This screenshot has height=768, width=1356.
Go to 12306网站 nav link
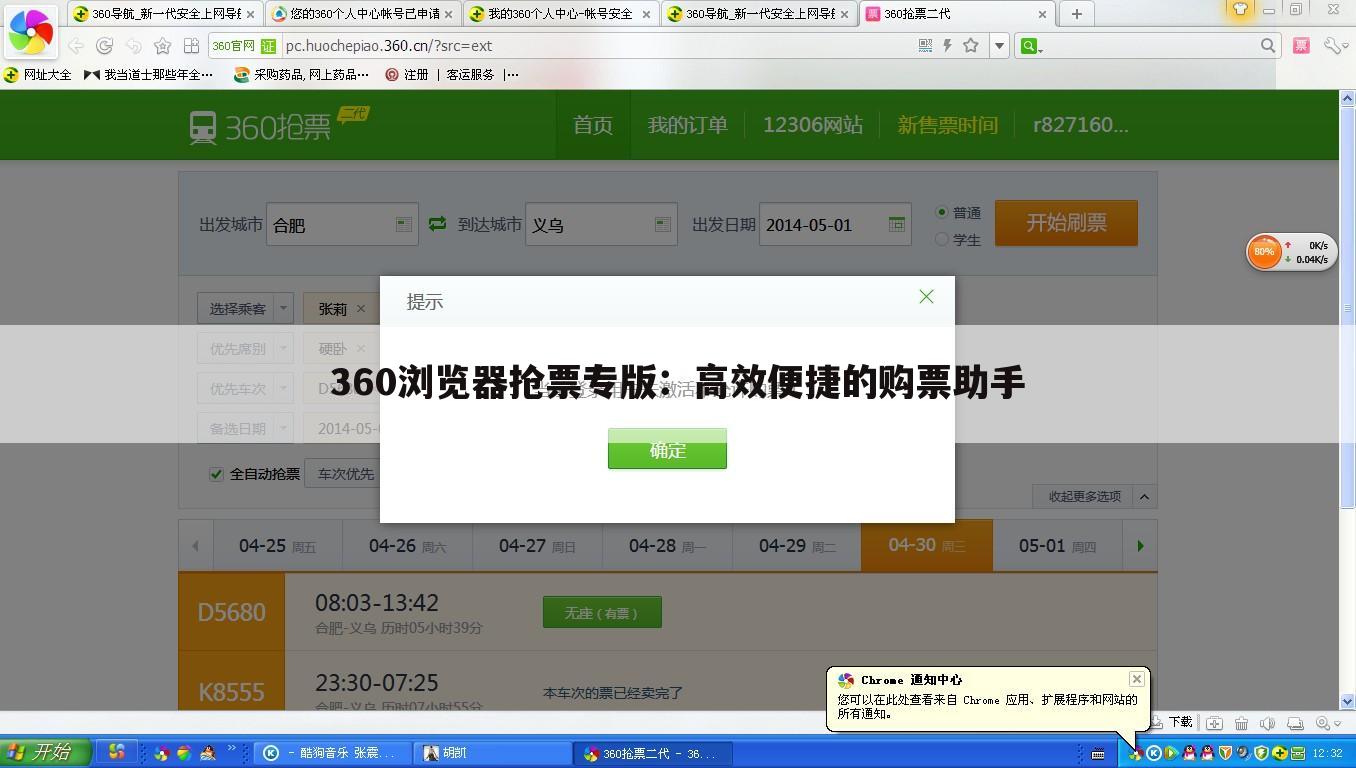click(x=812, y=125)
